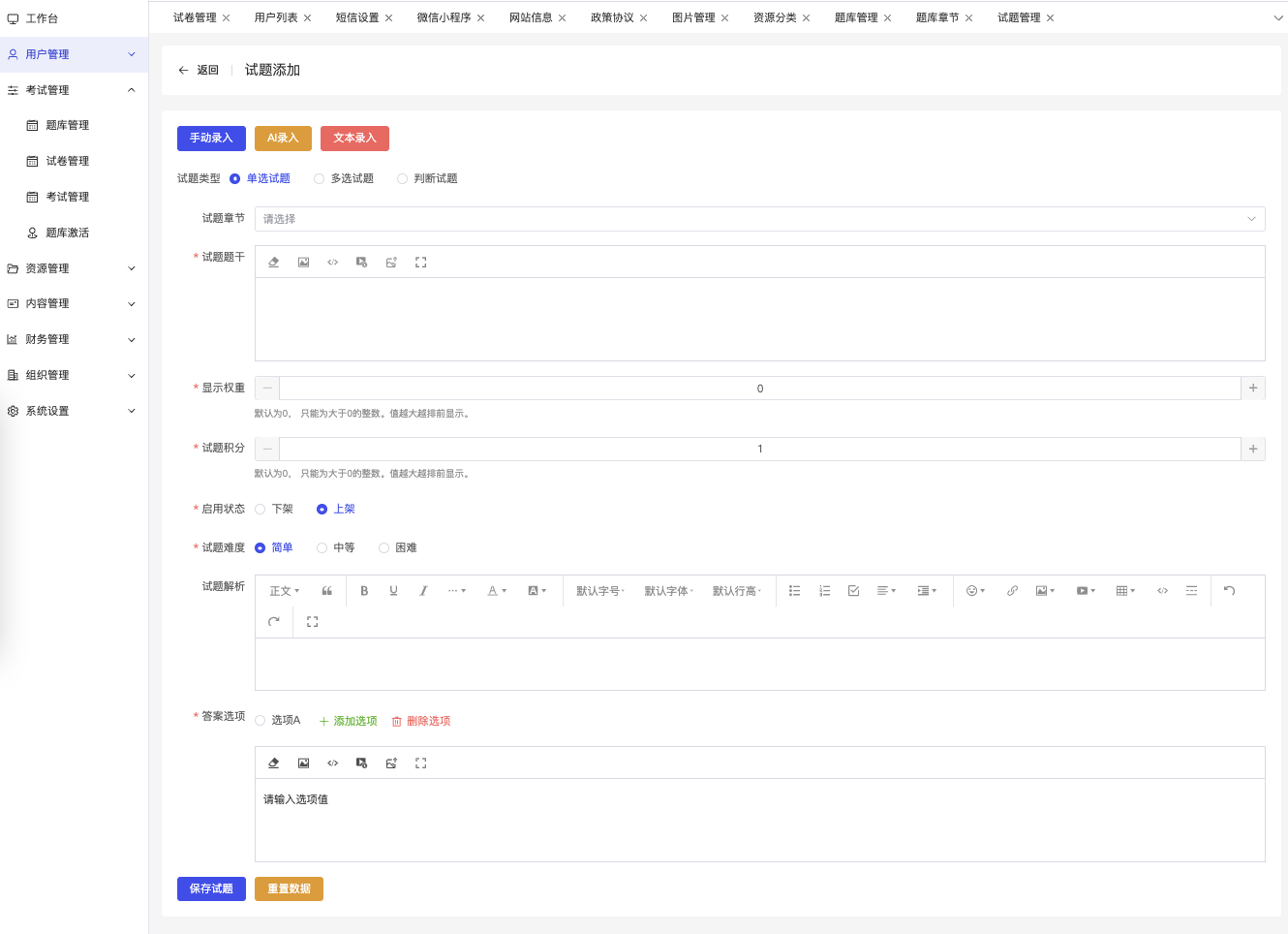Click the bold icon in 试题解析 editor

click(364, 591)
